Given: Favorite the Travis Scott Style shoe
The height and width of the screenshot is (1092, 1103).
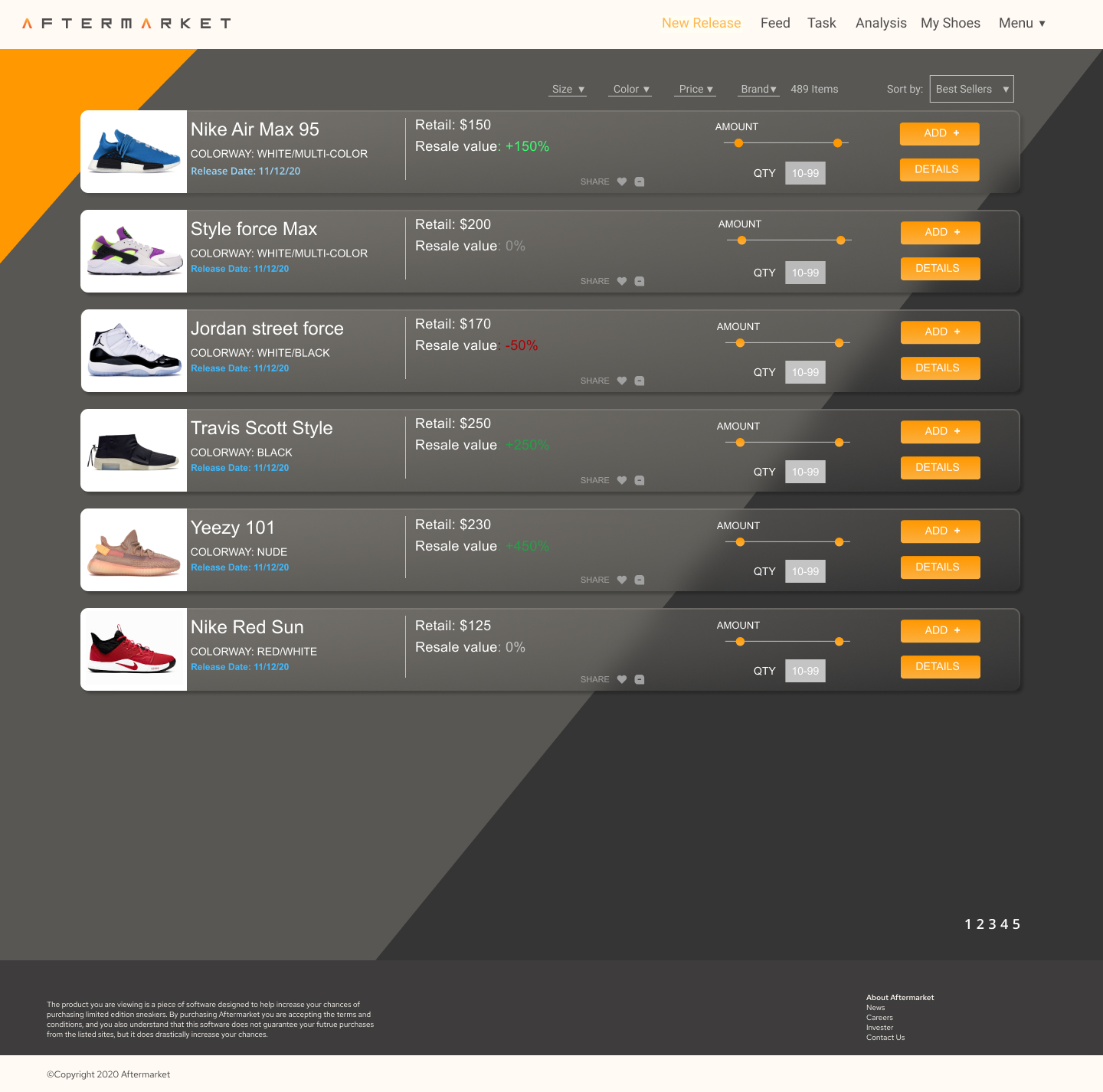Looking at the screenshot, I should click(x=622, y=480).
